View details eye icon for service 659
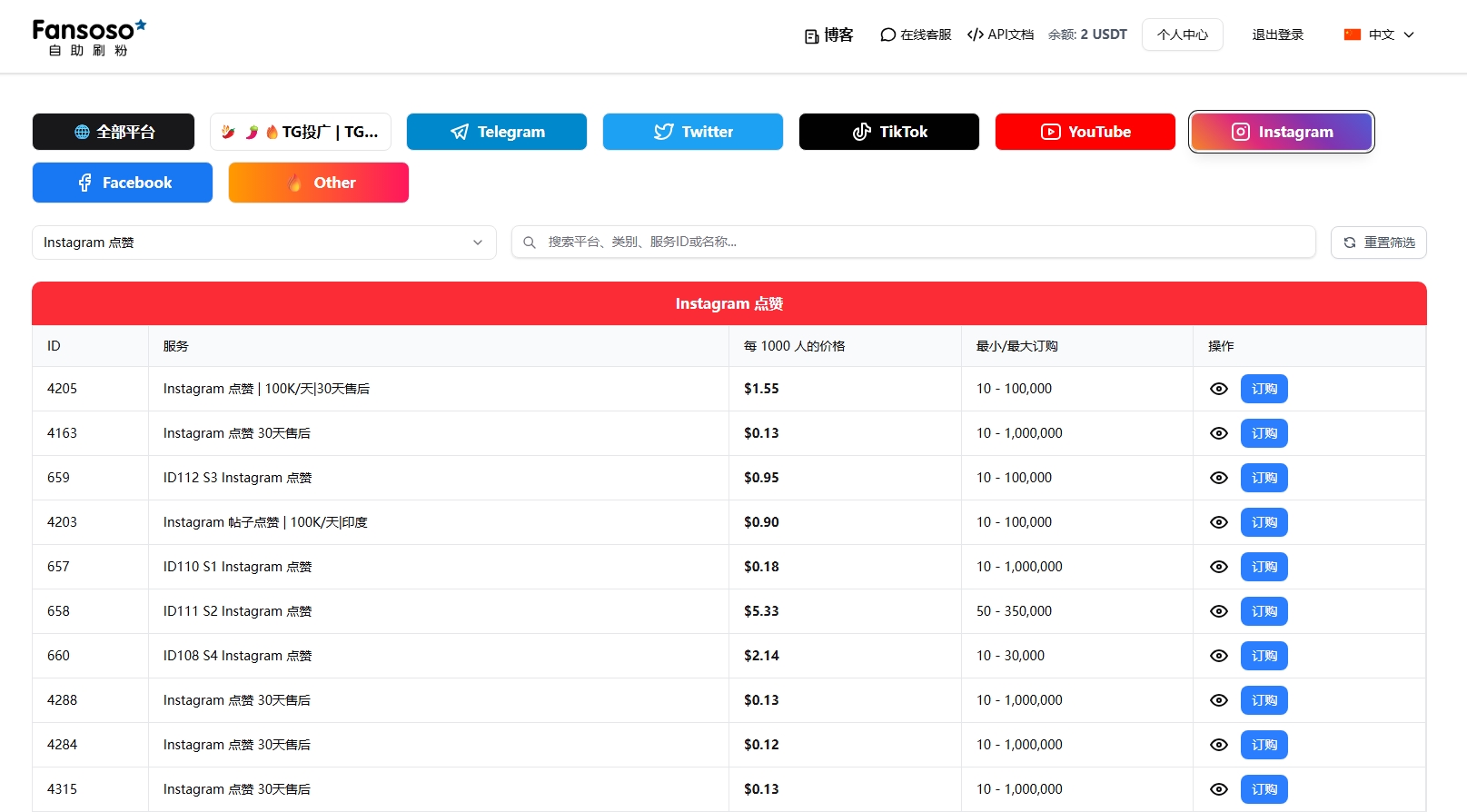Screen dimensions: 1467x812 pos(1219,478)
